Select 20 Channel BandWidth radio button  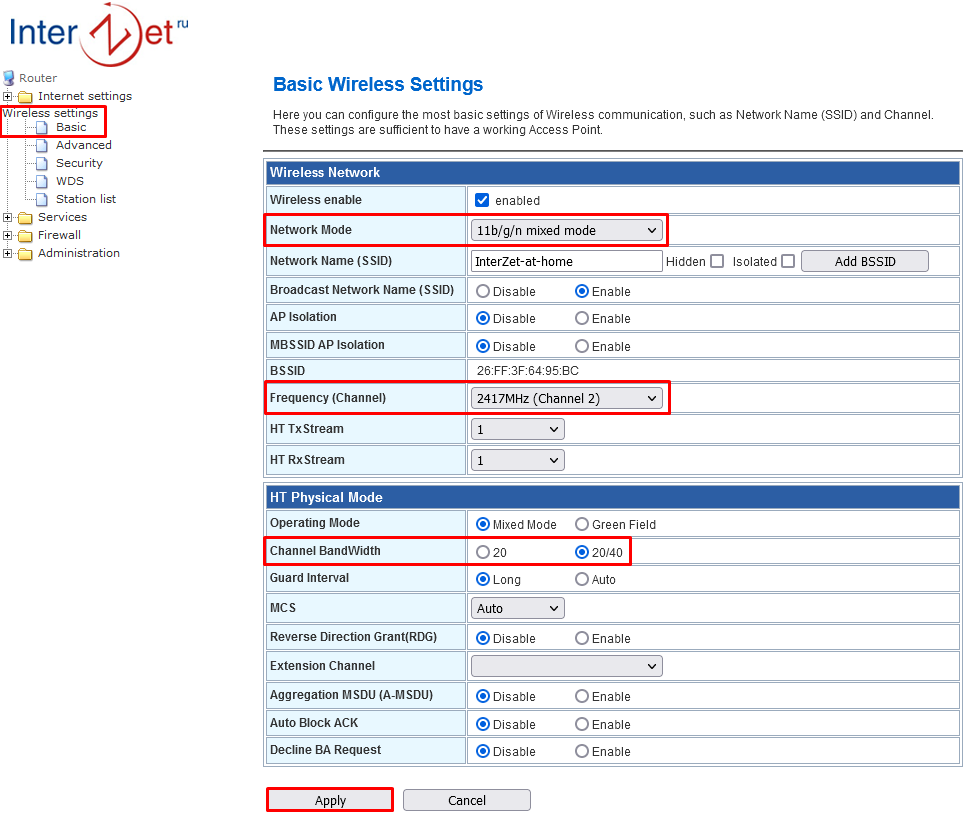tap(483, 552)
